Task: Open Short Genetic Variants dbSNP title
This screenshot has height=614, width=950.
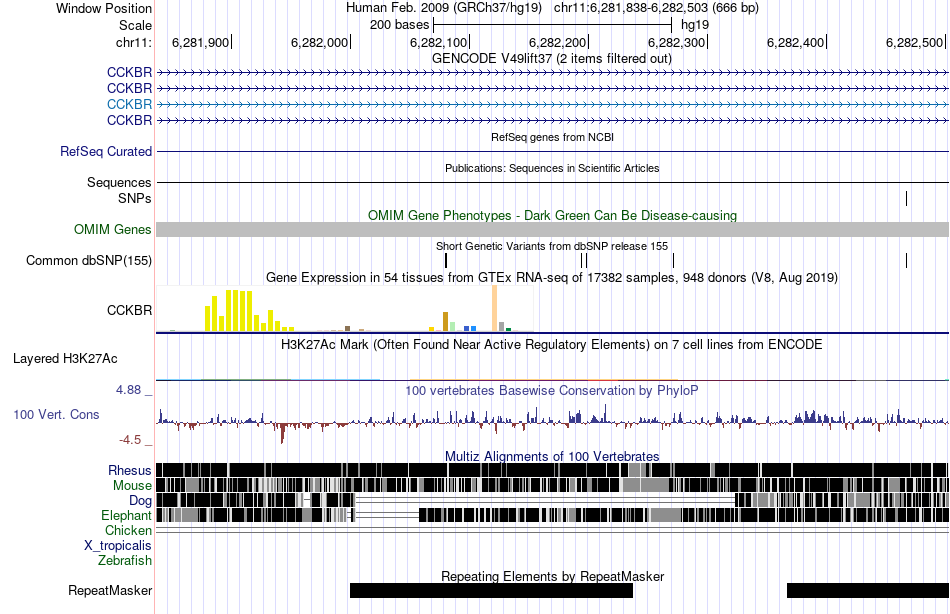Action: 552,247
